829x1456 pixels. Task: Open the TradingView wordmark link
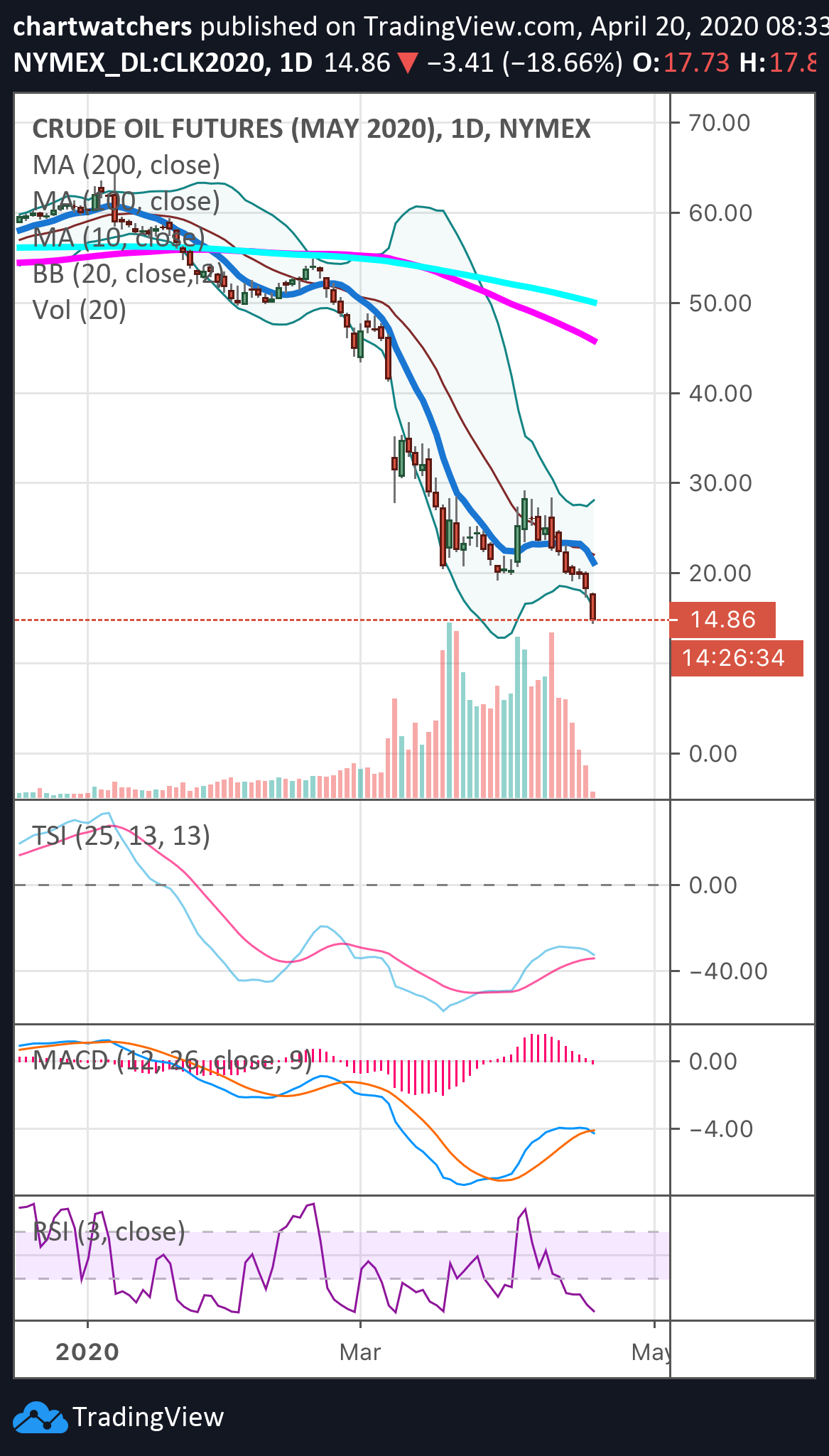pos(148,1416)
